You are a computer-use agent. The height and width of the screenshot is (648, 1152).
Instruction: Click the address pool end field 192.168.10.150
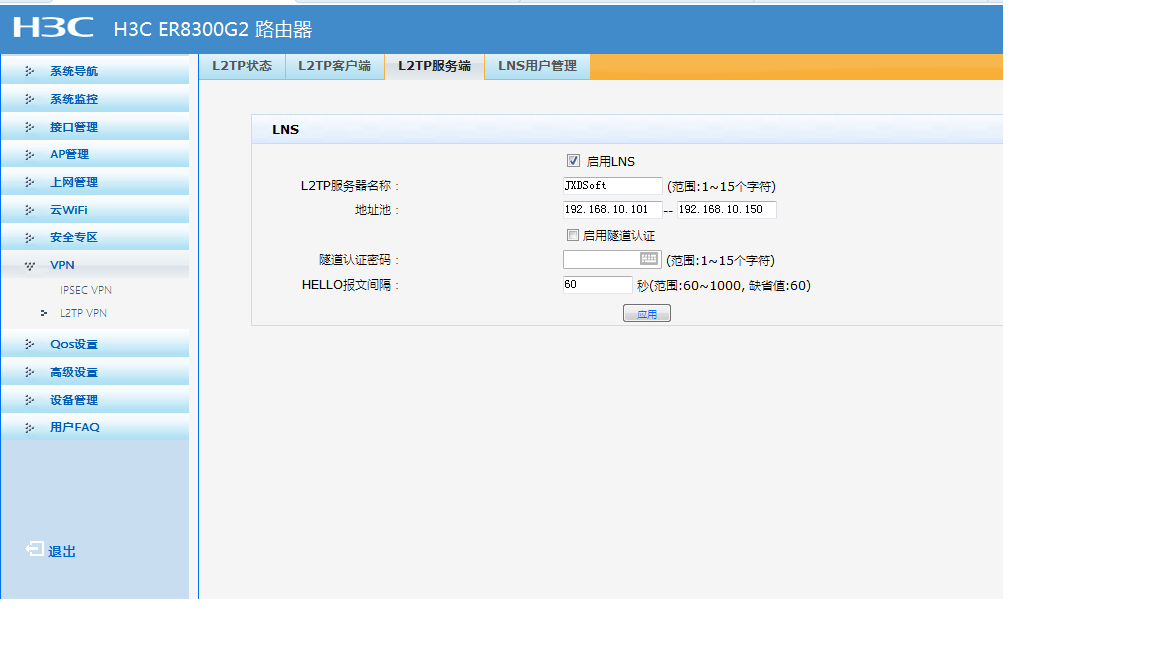click(727, 209)
